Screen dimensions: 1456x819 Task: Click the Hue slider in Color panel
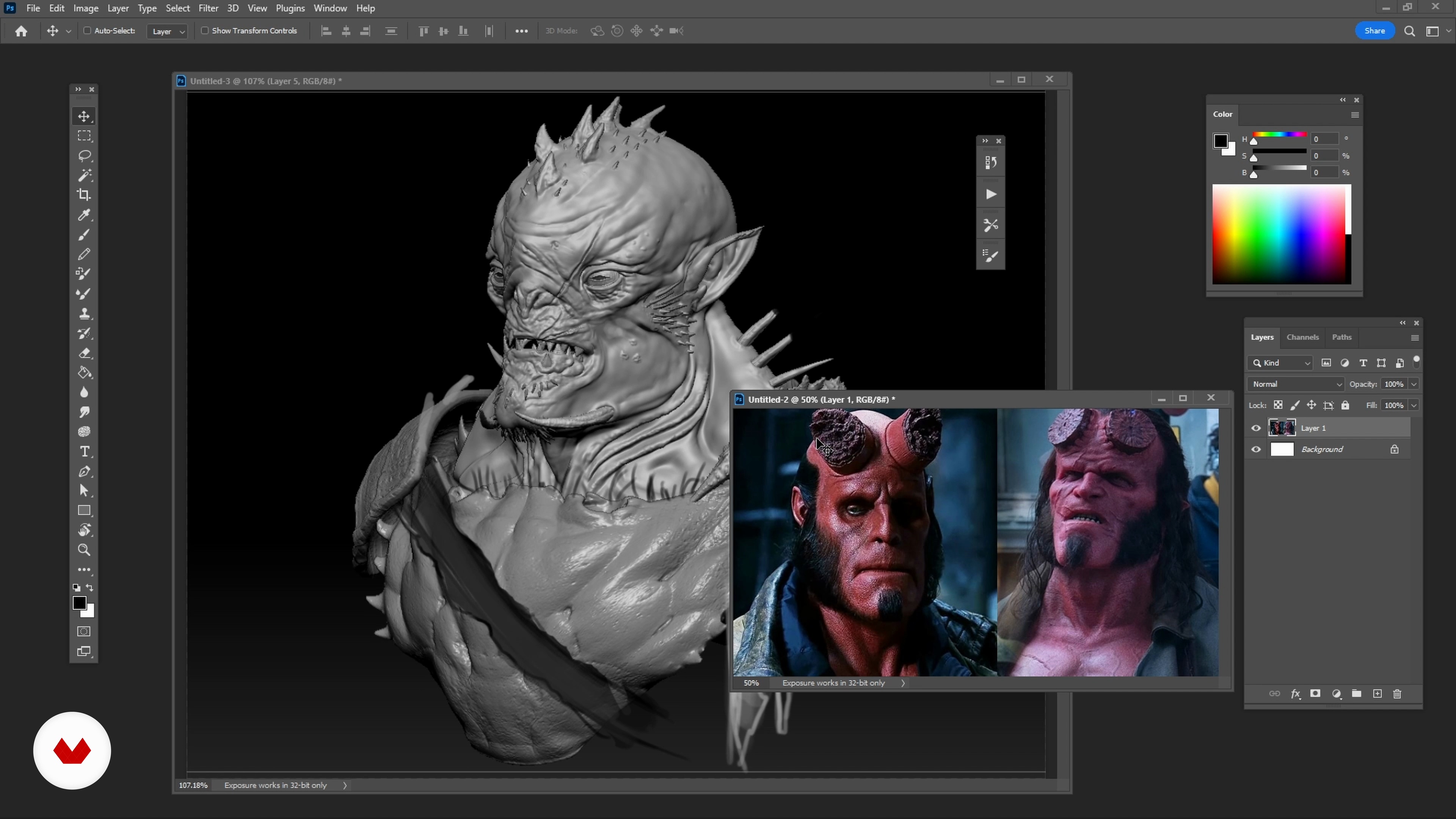1279,135
